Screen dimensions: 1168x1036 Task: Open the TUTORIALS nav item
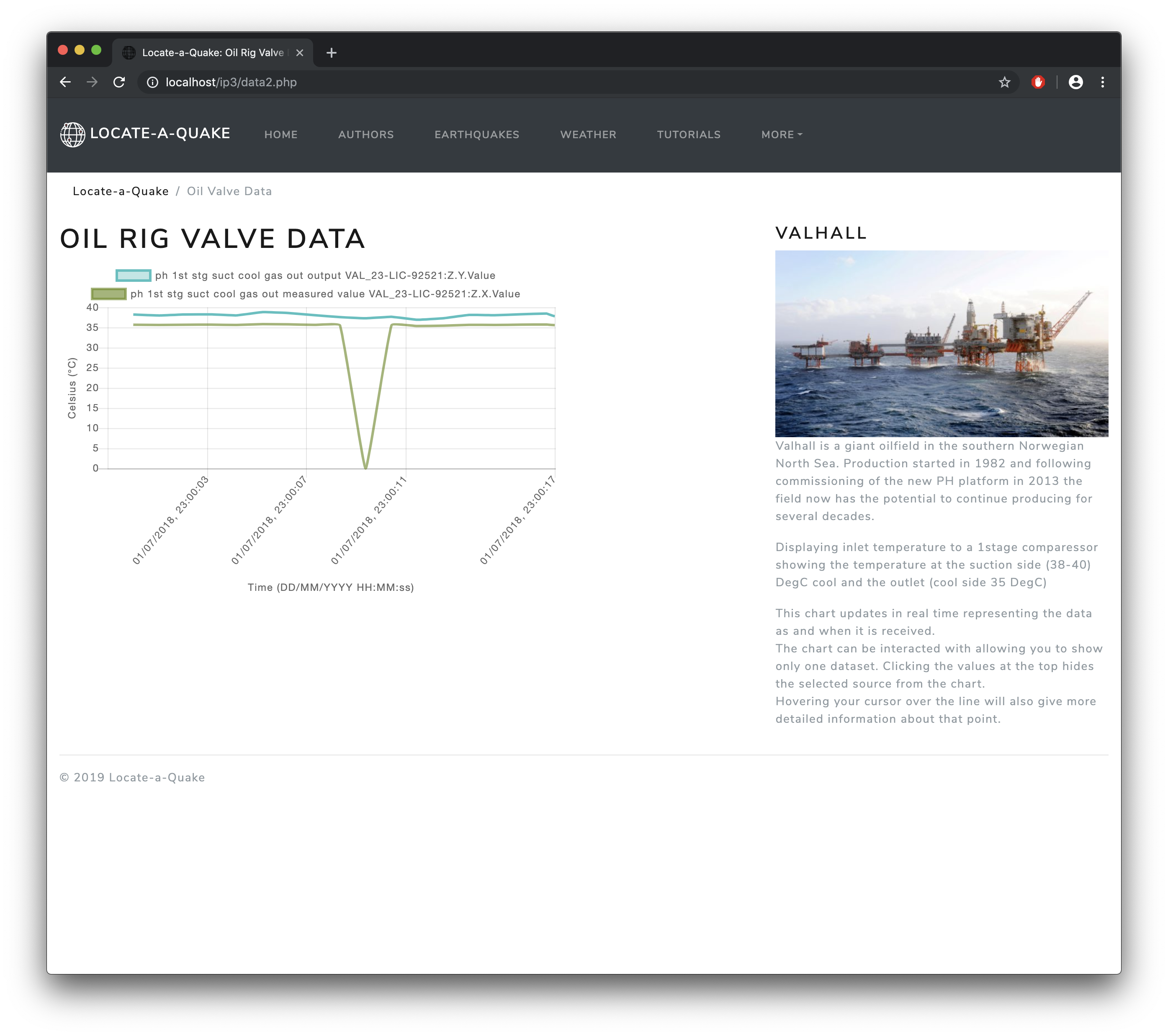tap(689, 135)
